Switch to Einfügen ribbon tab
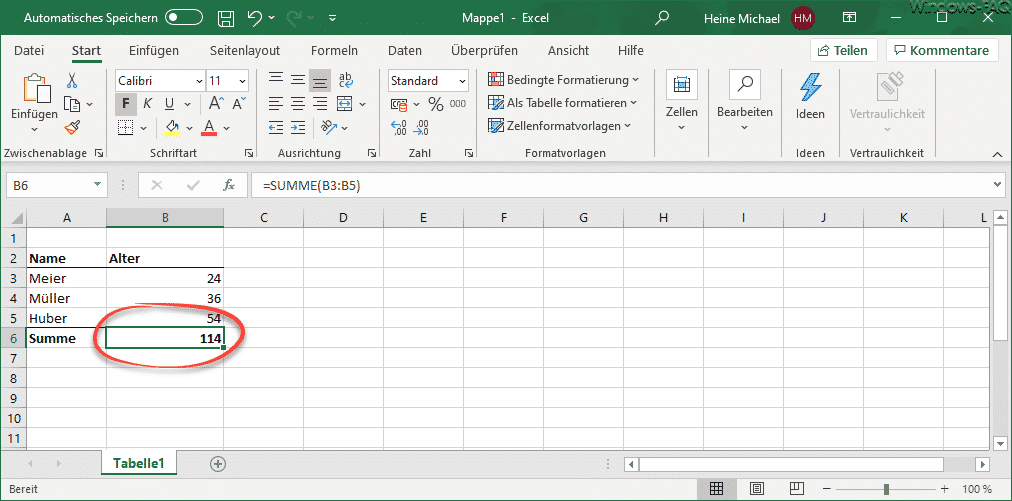The width and height of the screenshot is (1012, 501). (x=154, y=50)
